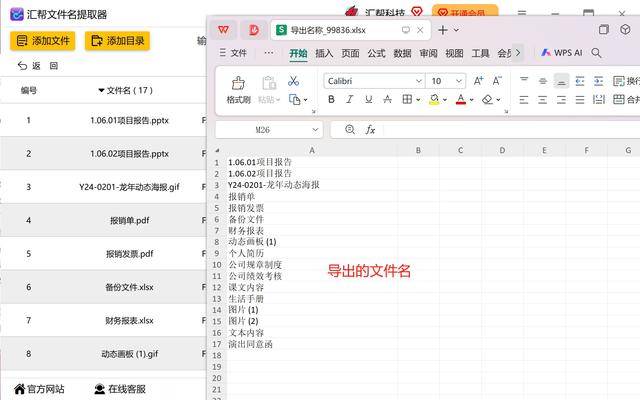Image resolution: width=640 pixels, height=400 pixels.
Task: Toggle italic formatting
Action: (x=350, y=99)
